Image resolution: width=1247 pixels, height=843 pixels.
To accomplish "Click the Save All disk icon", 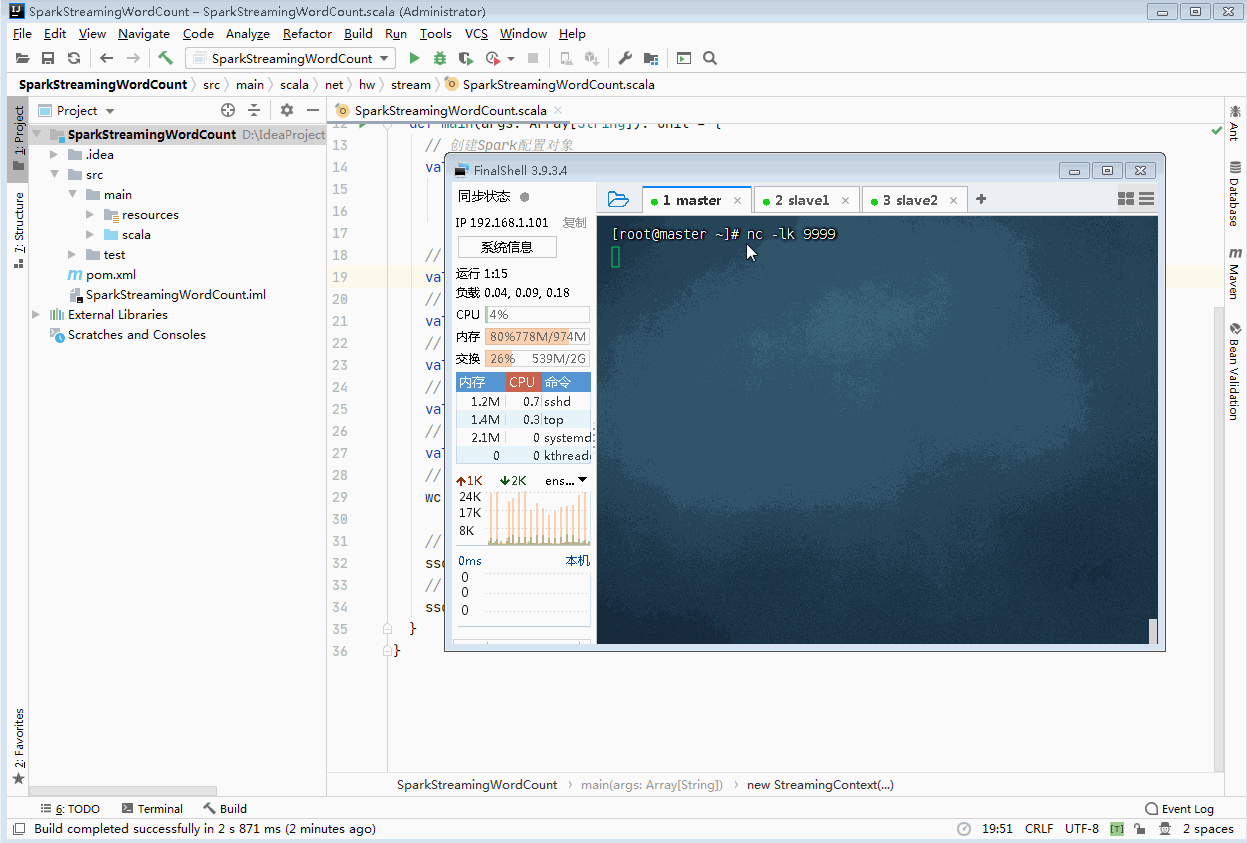I will point(48,59).
